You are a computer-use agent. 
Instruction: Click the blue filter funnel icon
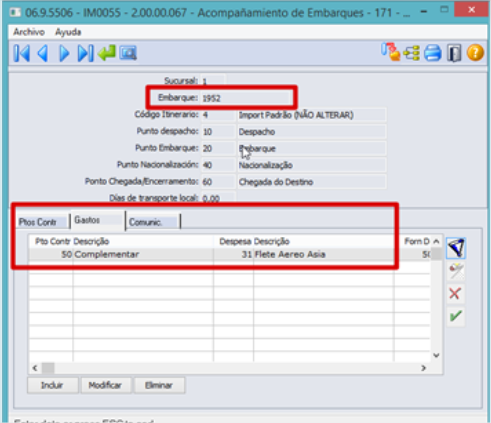[456, 248]
